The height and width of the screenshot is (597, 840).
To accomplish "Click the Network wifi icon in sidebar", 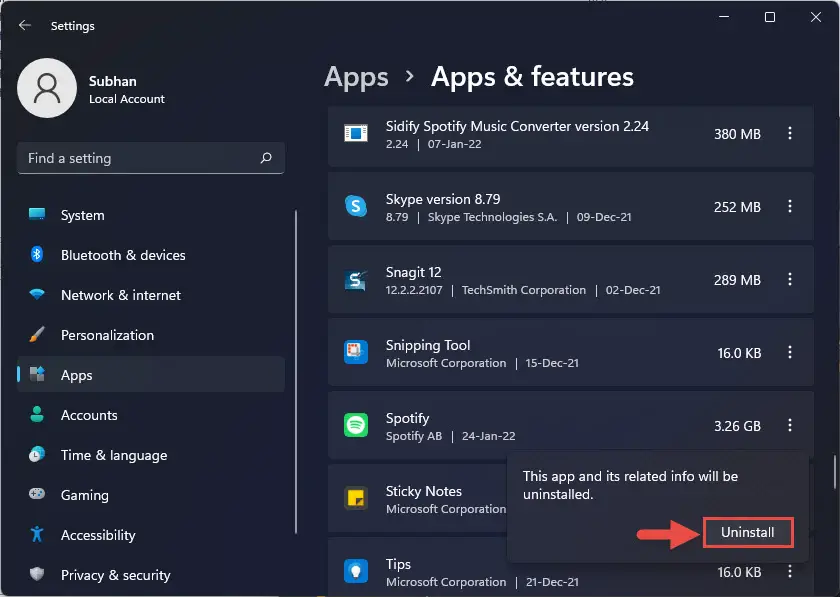I will (x=37, y=294).
